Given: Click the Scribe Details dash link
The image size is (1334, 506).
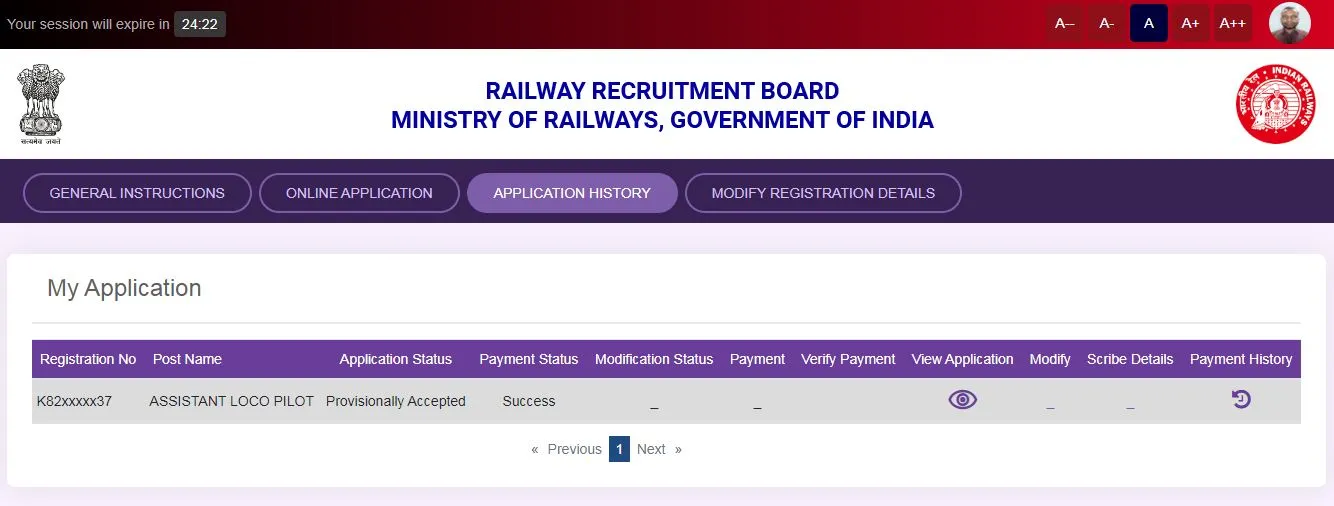Looking at the screenshot, I should [x=1130, y=405].
